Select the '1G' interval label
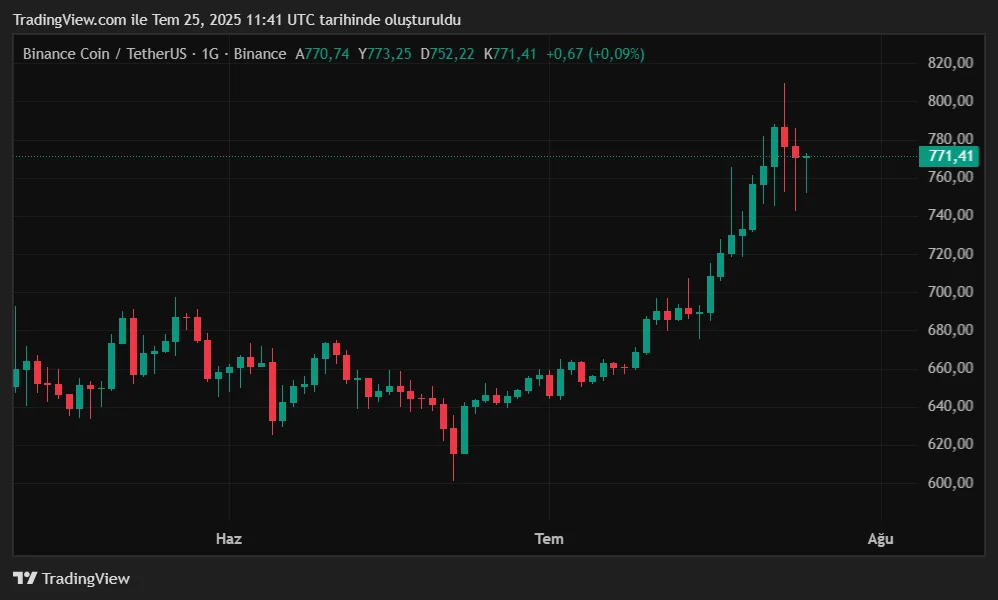The image size is (998, 600). (x=210, y=54)
